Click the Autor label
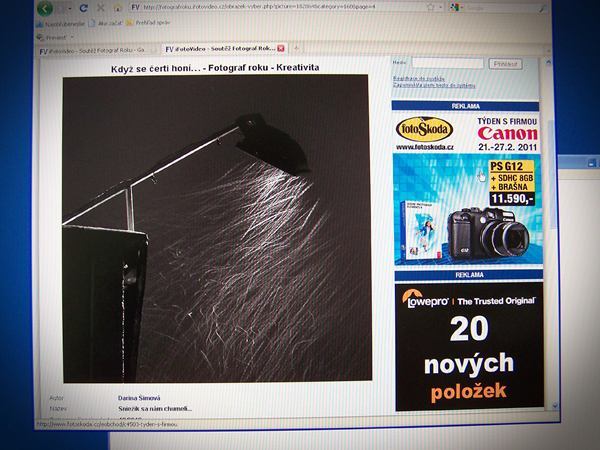Screen dimensions: 600x450 [56, 398]
